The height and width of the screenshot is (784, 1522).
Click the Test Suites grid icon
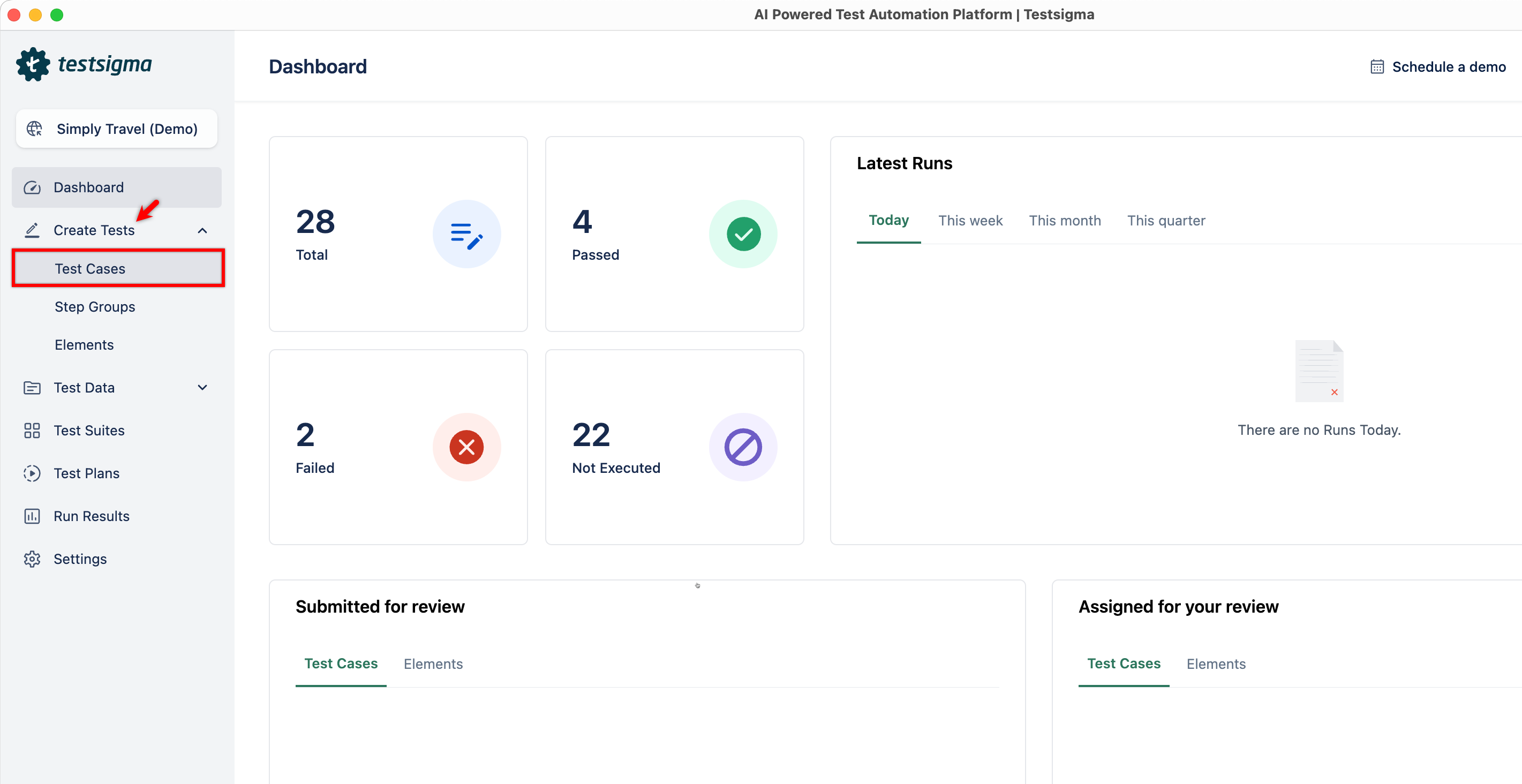point(32,431)
